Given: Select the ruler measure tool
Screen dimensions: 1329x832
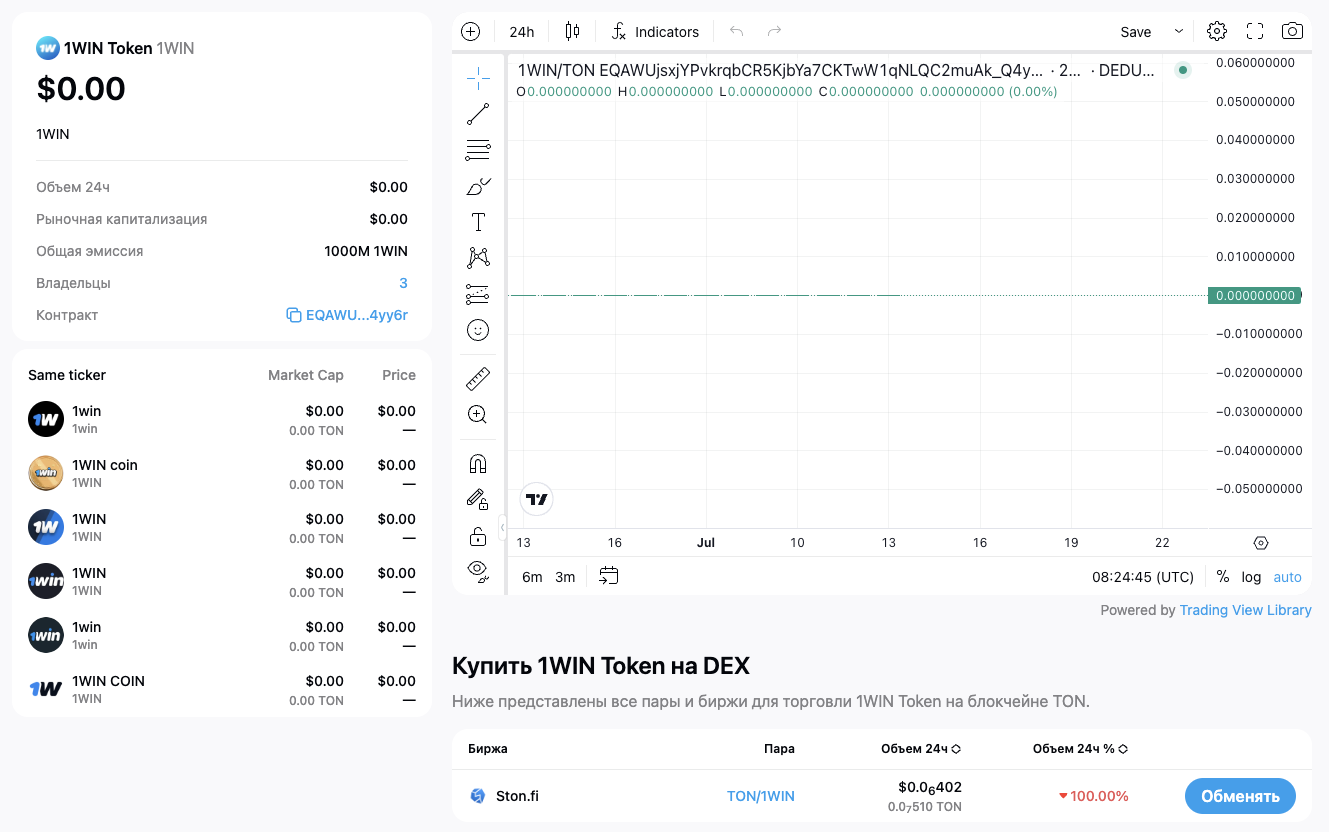Looking at the screenshot, I should pos(478,378).
